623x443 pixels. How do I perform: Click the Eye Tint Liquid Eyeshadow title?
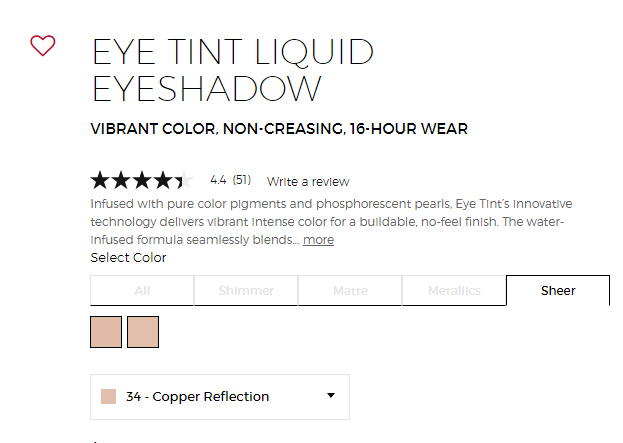coord(233,70)
